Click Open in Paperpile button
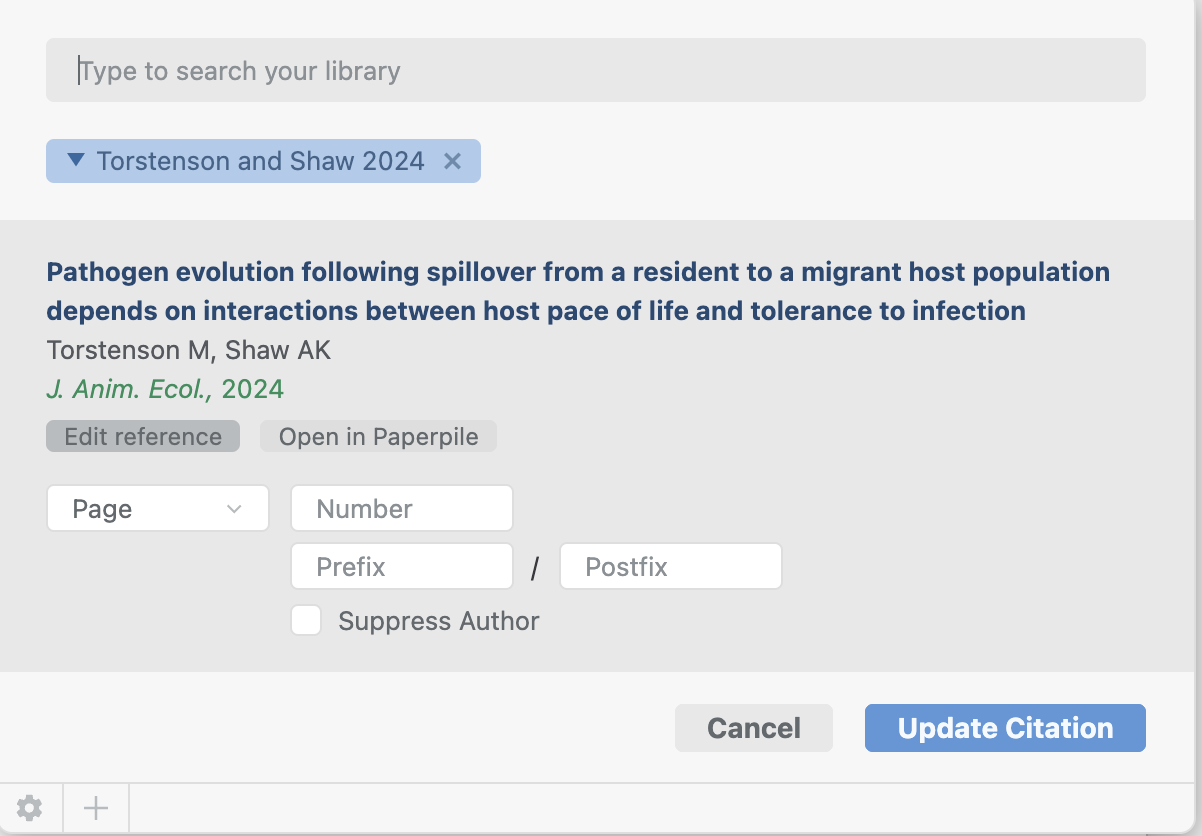Screen dimensions: 1202x836 tap(378, 436)
